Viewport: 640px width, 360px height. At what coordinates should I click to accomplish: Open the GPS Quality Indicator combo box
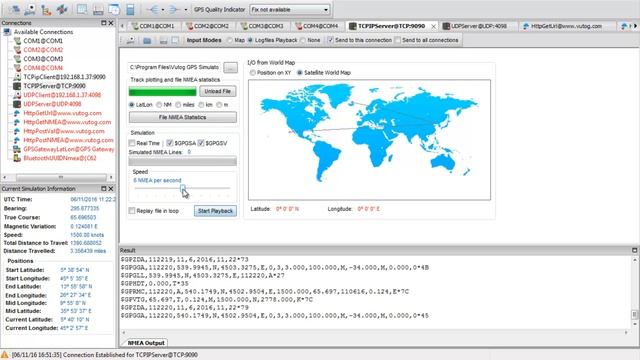(289, 9)
